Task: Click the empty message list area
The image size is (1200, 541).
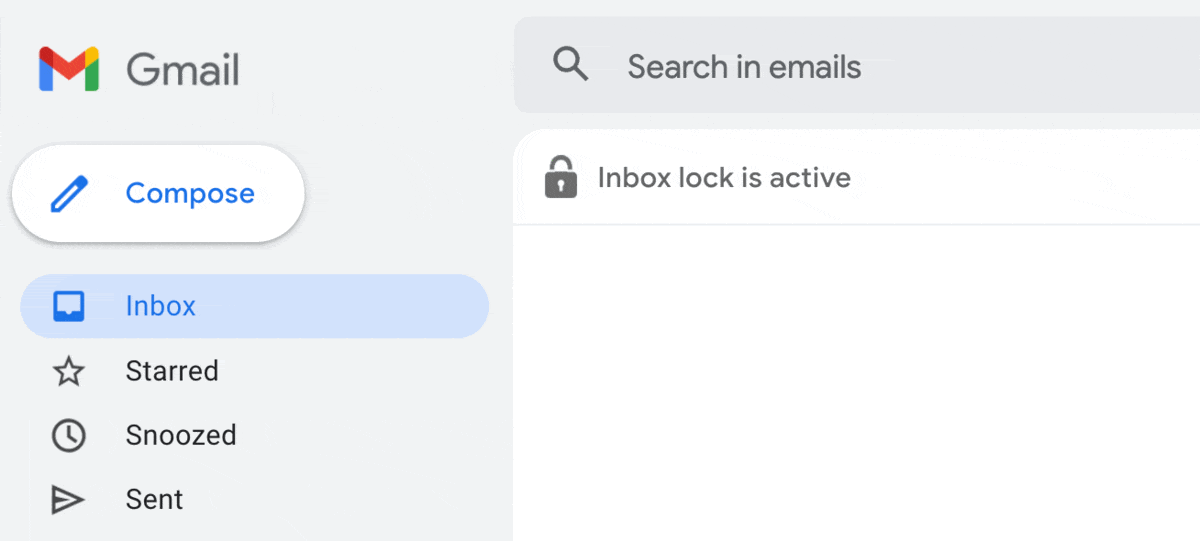Action: [857, 383]
